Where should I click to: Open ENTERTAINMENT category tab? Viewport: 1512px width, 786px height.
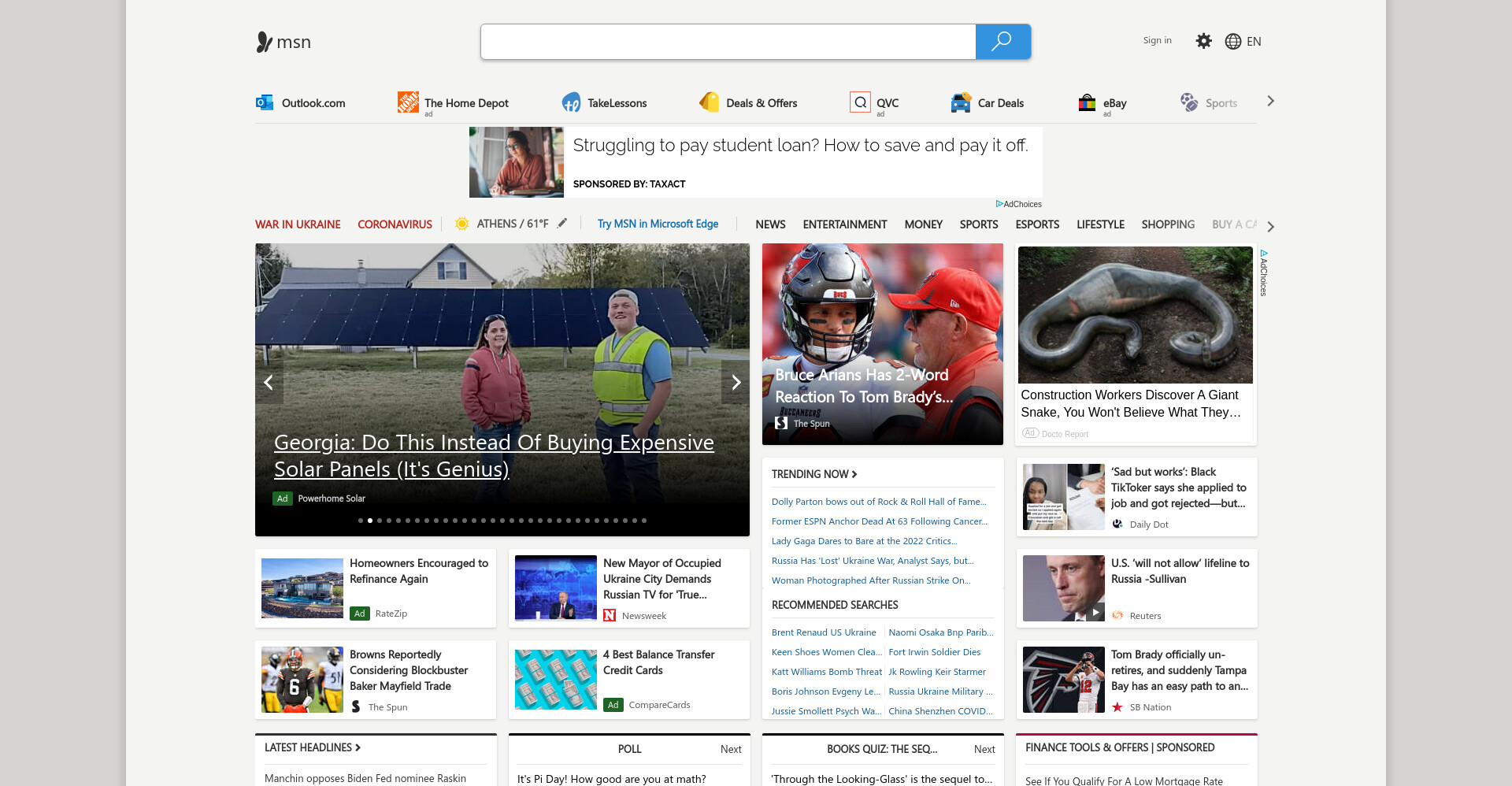pos(845,224)
